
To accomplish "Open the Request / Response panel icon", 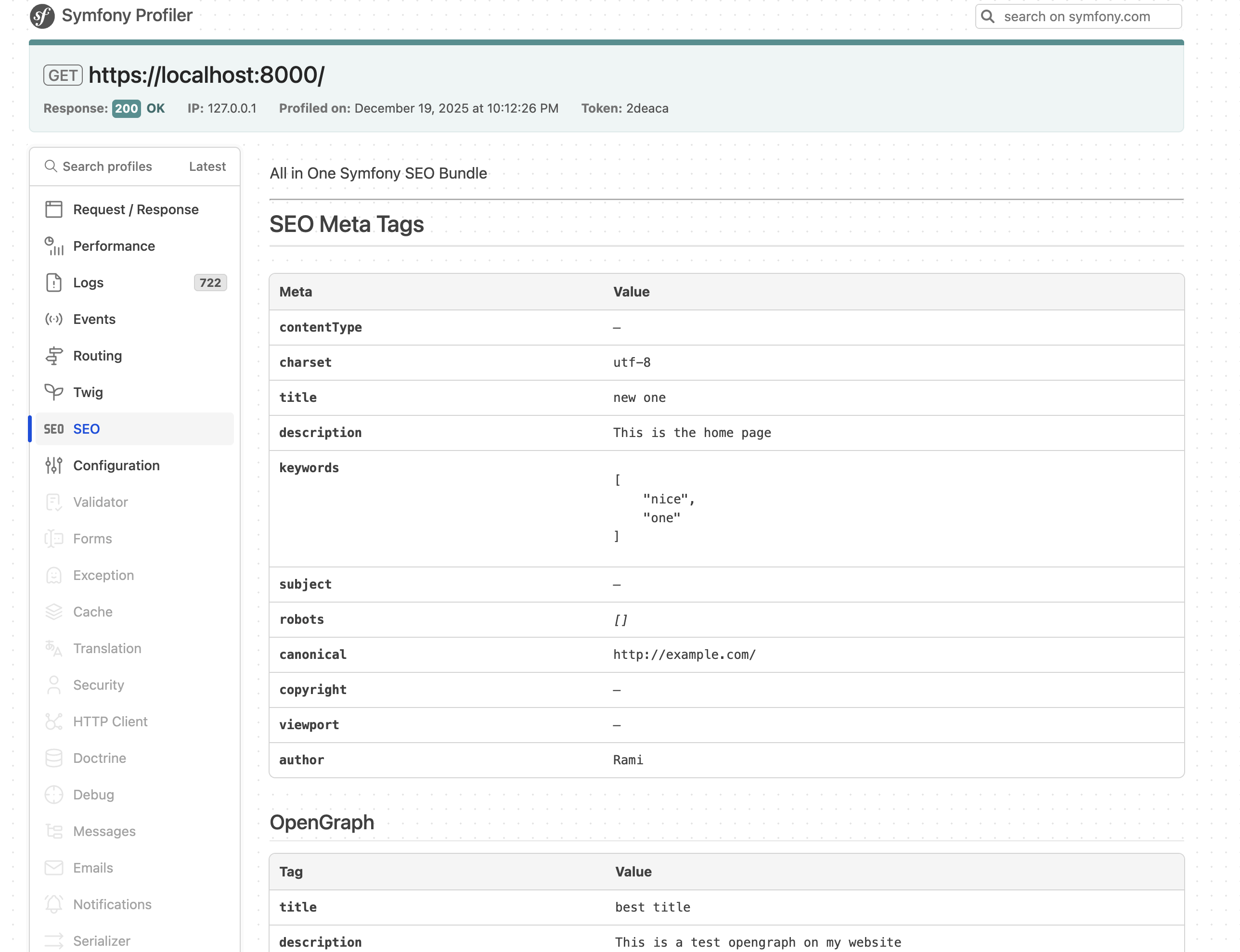I will point(53,209).
